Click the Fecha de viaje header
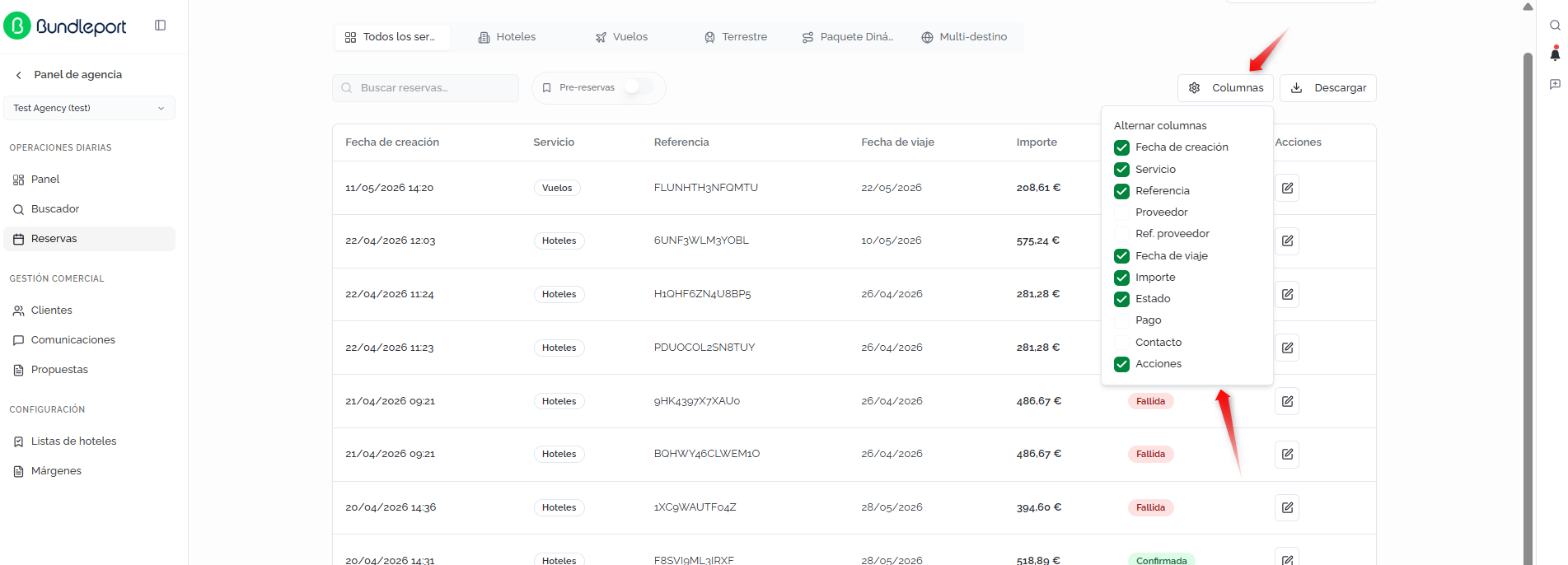The height and width of the screenshot is (565, 1568). 897,142
